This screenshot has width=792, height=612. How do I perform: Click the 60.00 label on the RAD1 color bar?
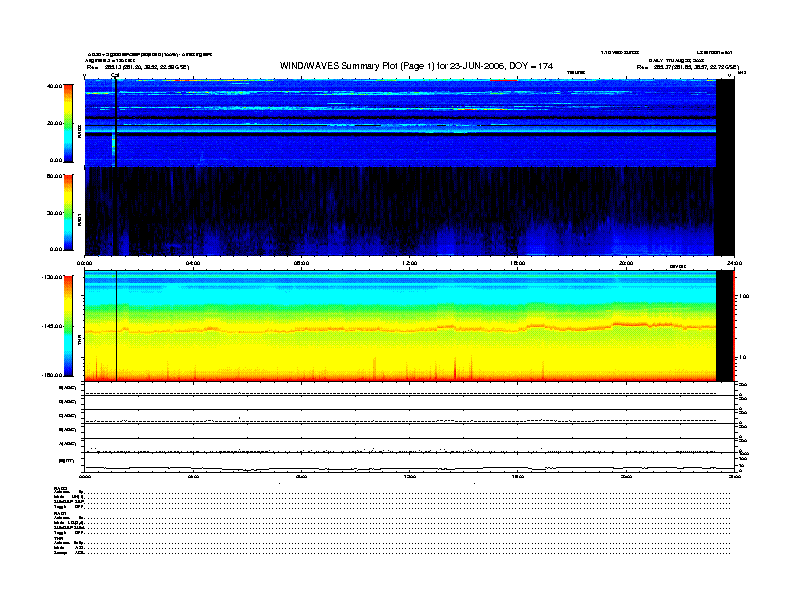(54, 176)
